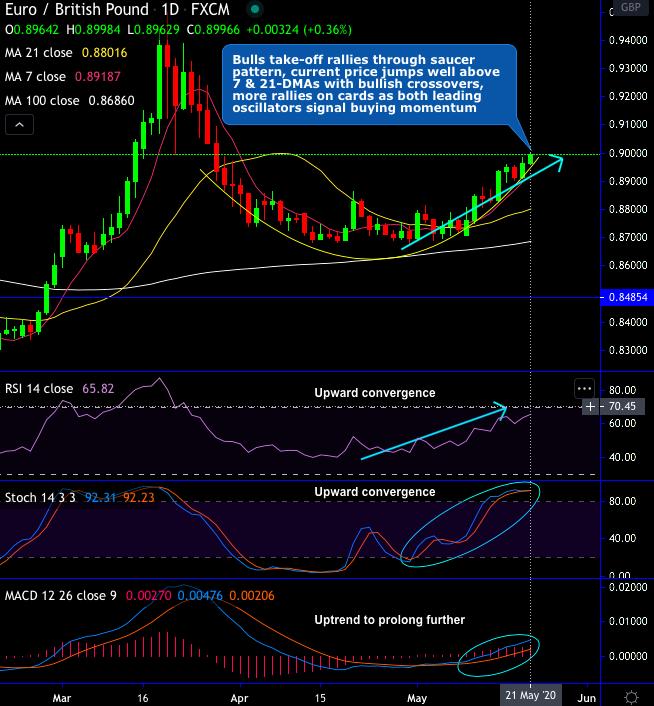Screen dimensions: 654x706
Task: Select the MA 100 close legend
Action: [x=42, y=100]
